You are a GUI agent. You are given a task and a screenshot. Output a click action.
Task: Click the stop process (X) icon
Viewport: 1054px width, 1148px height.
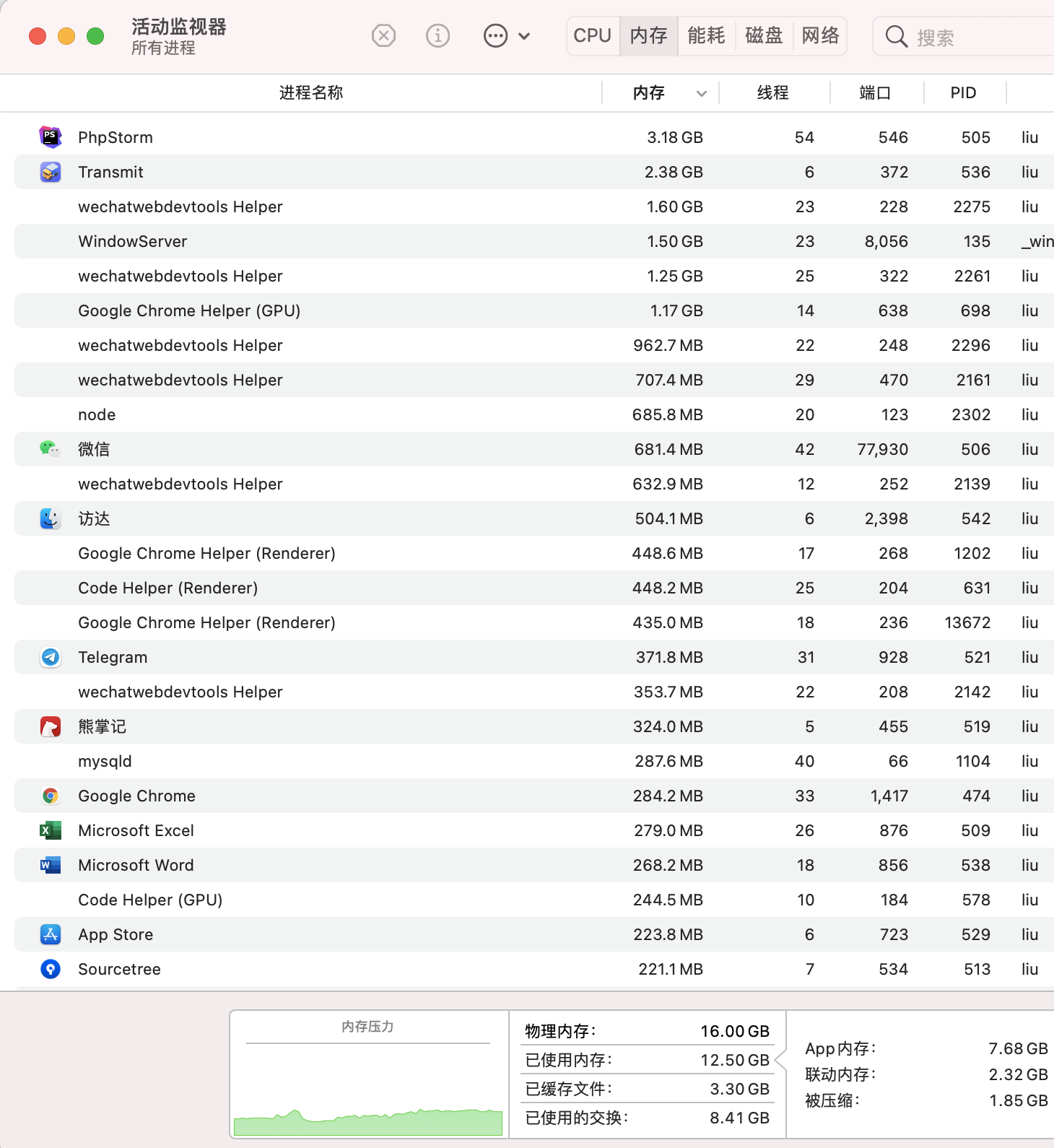tap(383, 35)
